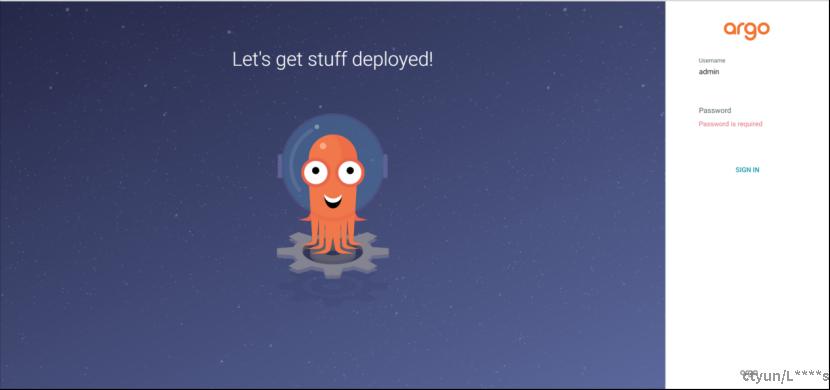Viewport: 830px width, 390px height.
Task: Click the orange argo logo at top
Action: pyautogui.click(x=746, y=30)
